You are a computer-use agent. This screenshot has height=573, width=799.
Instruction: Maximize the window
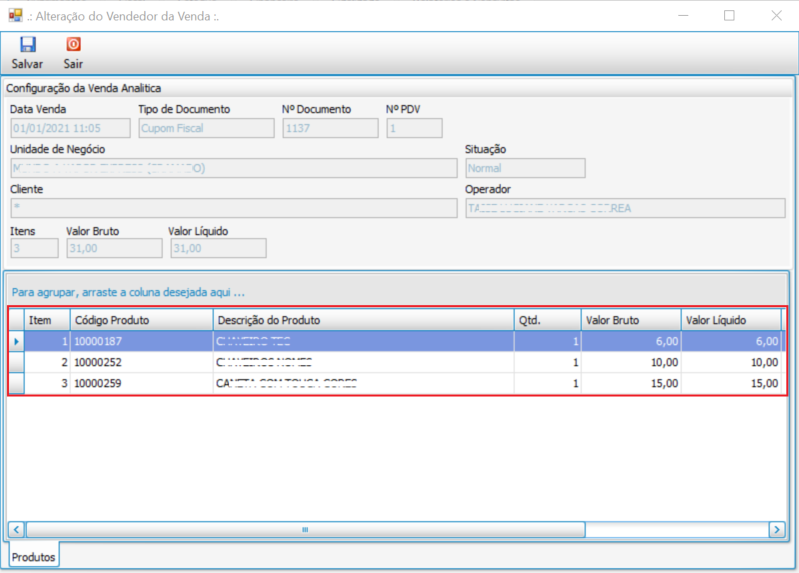tap(729, 16)
